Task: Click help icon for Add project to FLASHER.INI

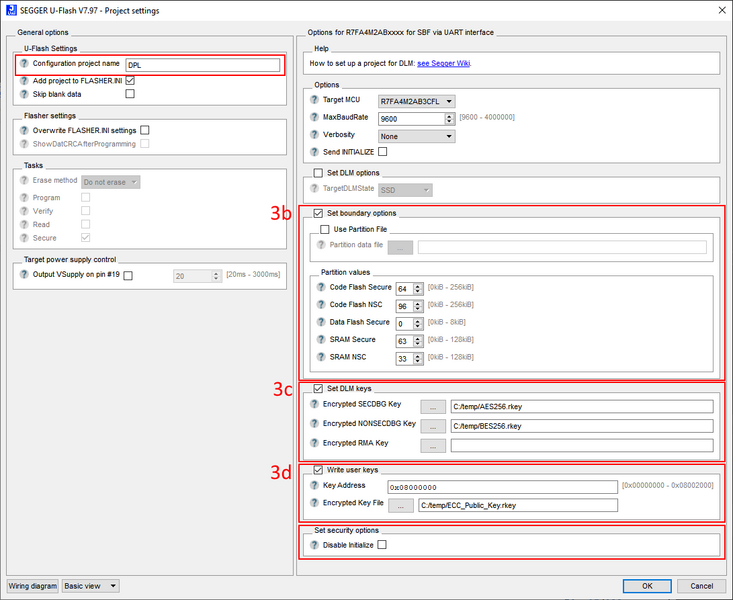Action: 24,80
